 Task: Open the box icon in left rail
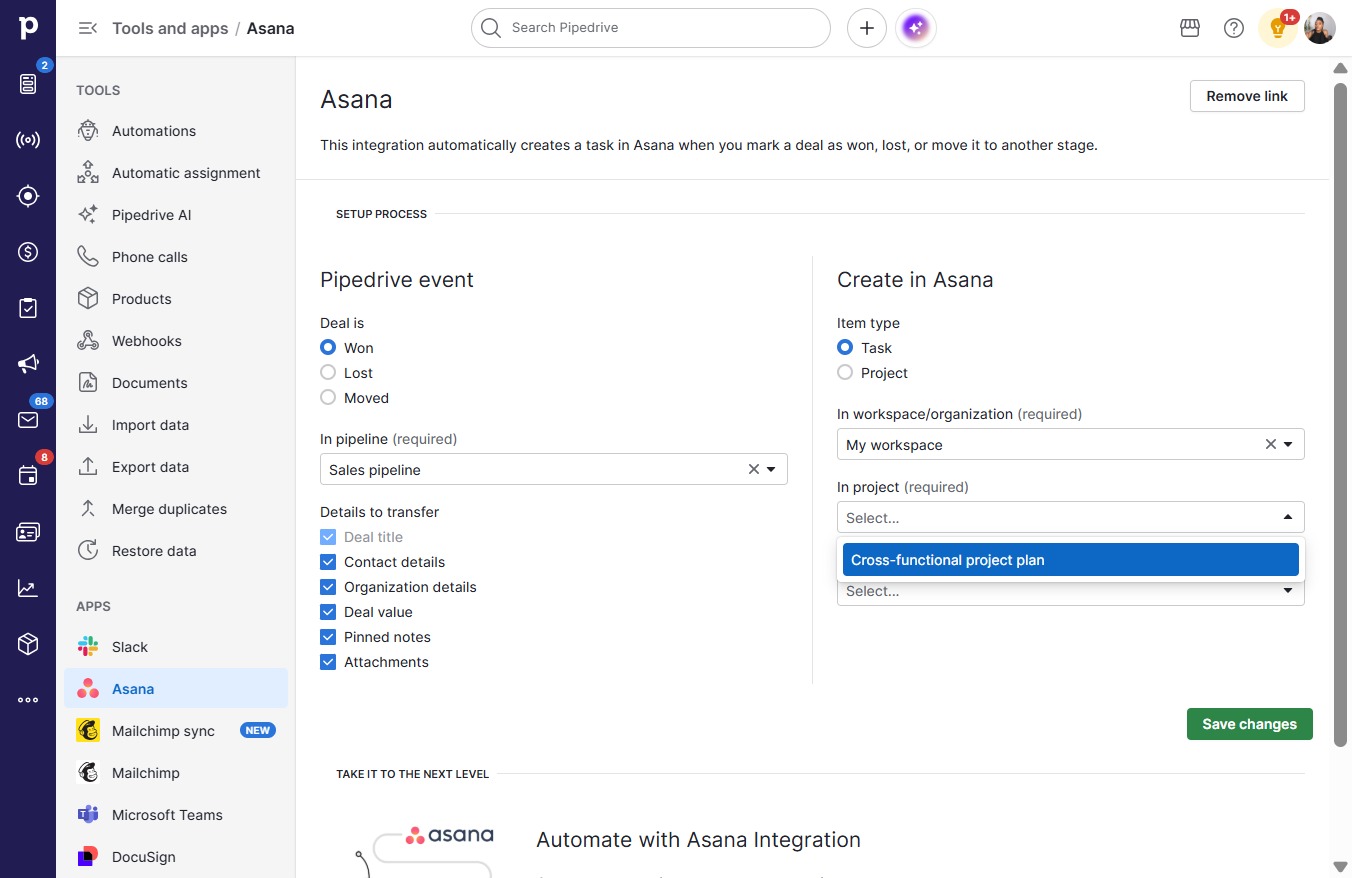coord(28,644)
